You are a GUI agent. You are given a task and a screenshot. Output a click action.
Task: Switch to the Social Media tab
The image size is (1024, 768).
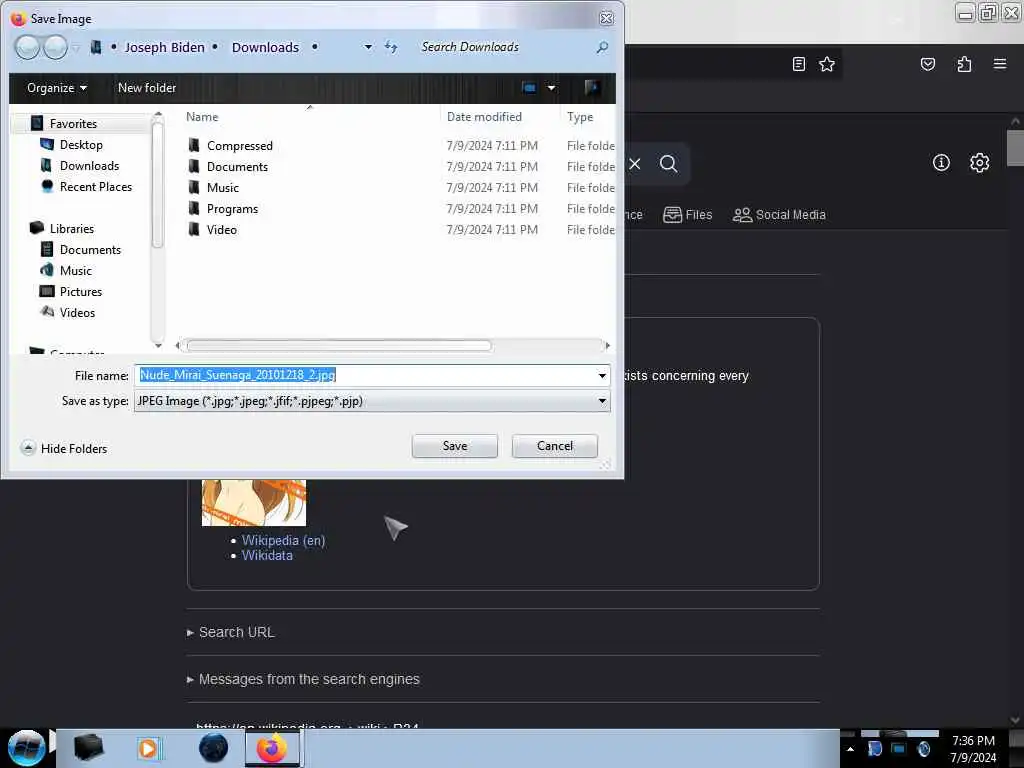[779, 215]
